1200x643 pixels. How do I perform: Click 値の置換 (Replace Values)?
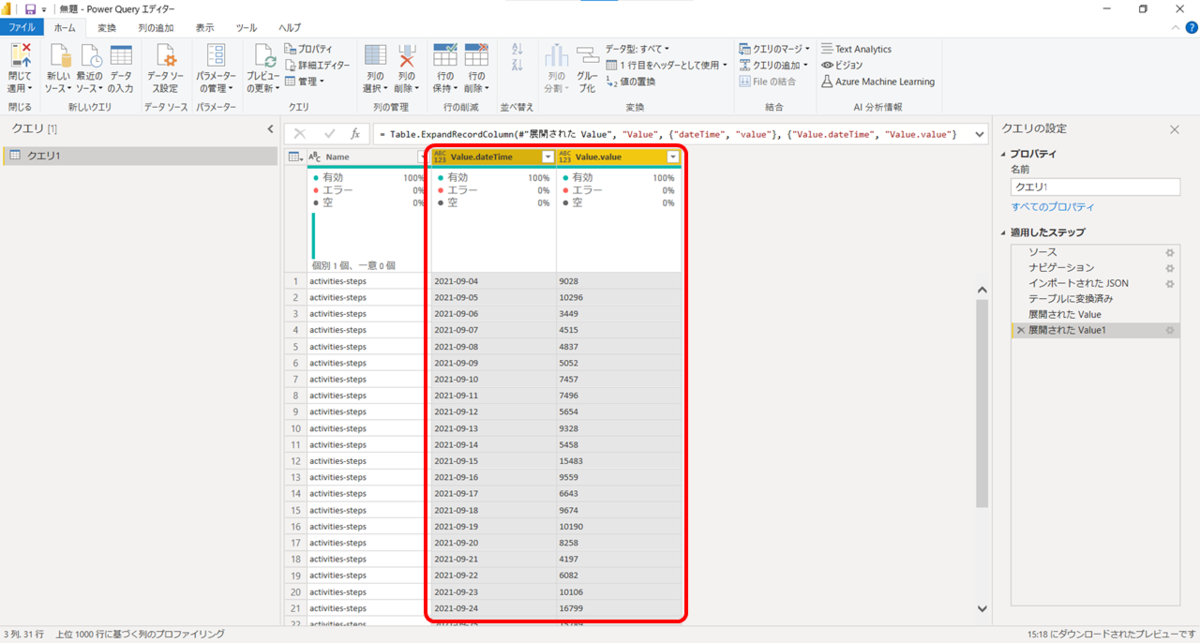tap(630, 81)
